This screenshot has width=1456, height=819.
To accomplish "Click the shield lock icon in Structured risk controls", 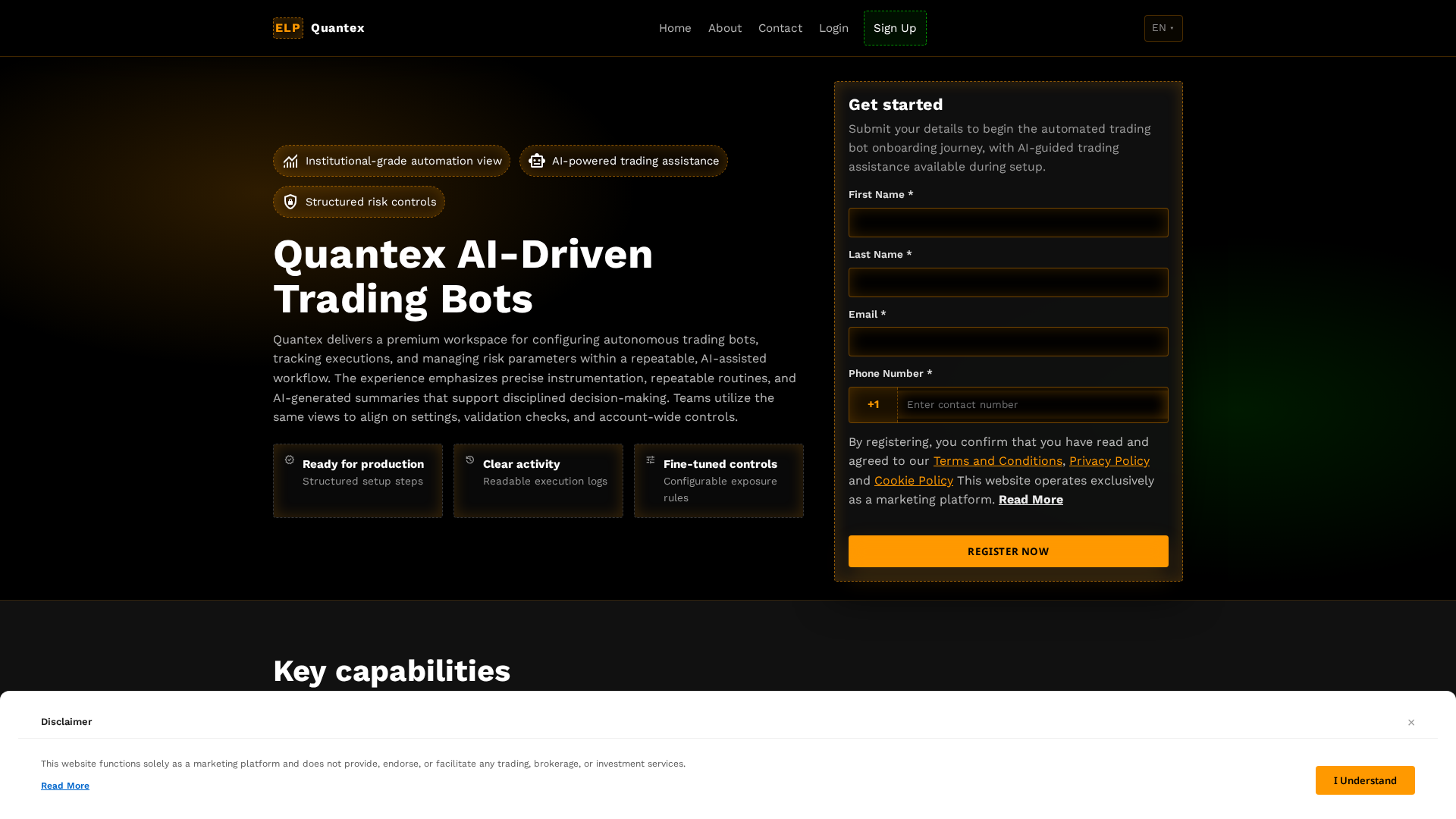I will [290, 202].
